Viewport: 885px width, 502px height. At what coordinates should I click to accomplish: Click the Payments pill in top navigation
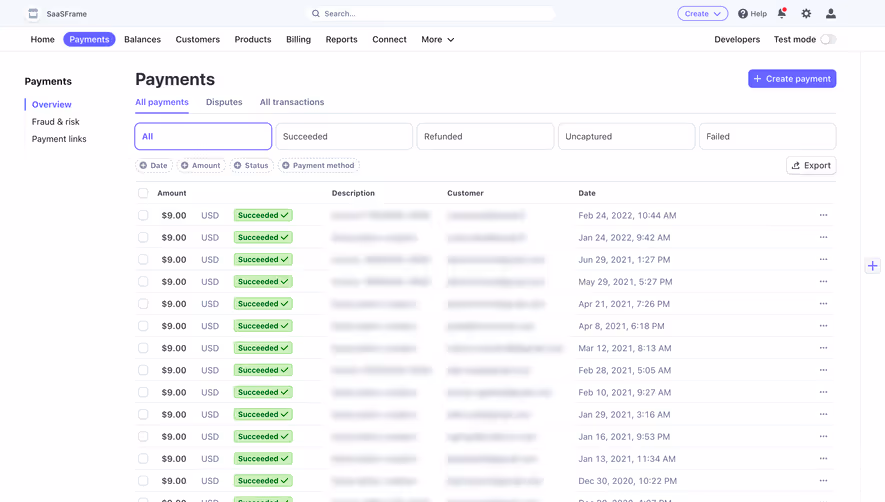tap(89, 40)
